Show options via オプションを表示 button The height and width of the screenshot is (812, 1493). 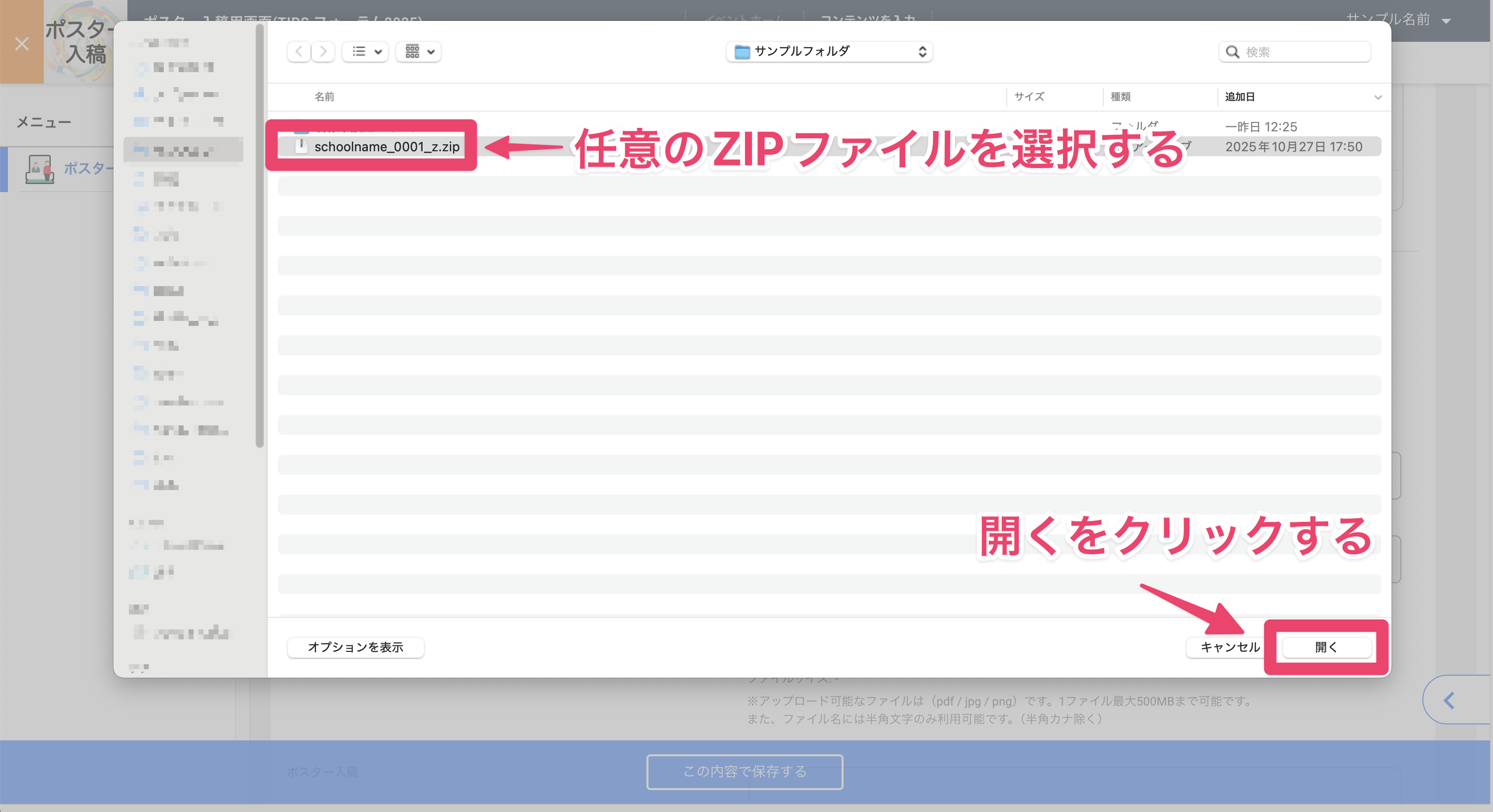[355, 647]
